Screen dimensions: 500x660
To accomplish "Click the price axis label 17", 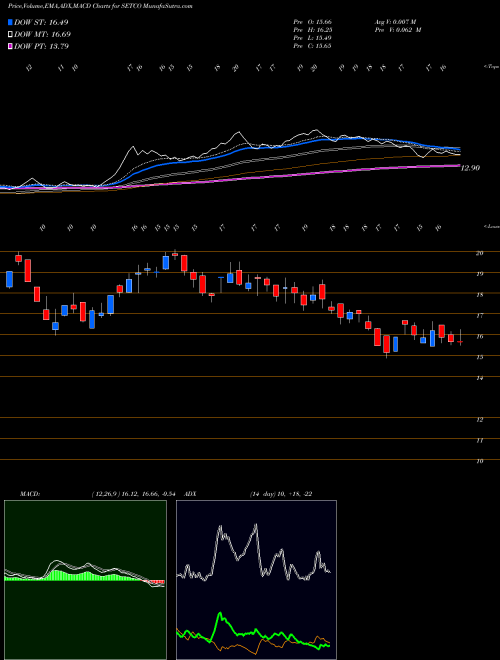I will coord(479,315).
